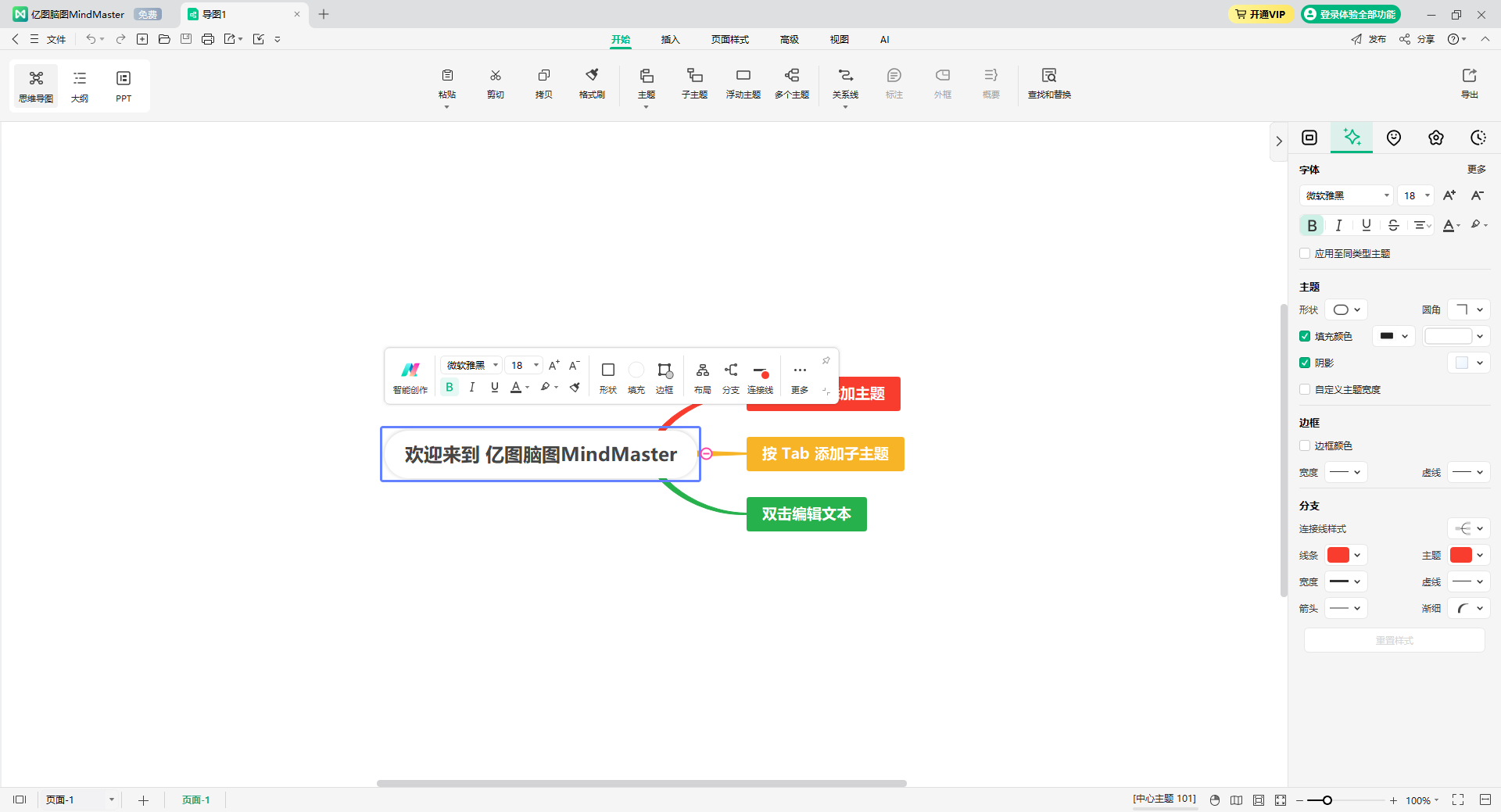Add a Relationship line (关系线)
This screenshot has width=1501, height=812.
click(x=845, y=83)
